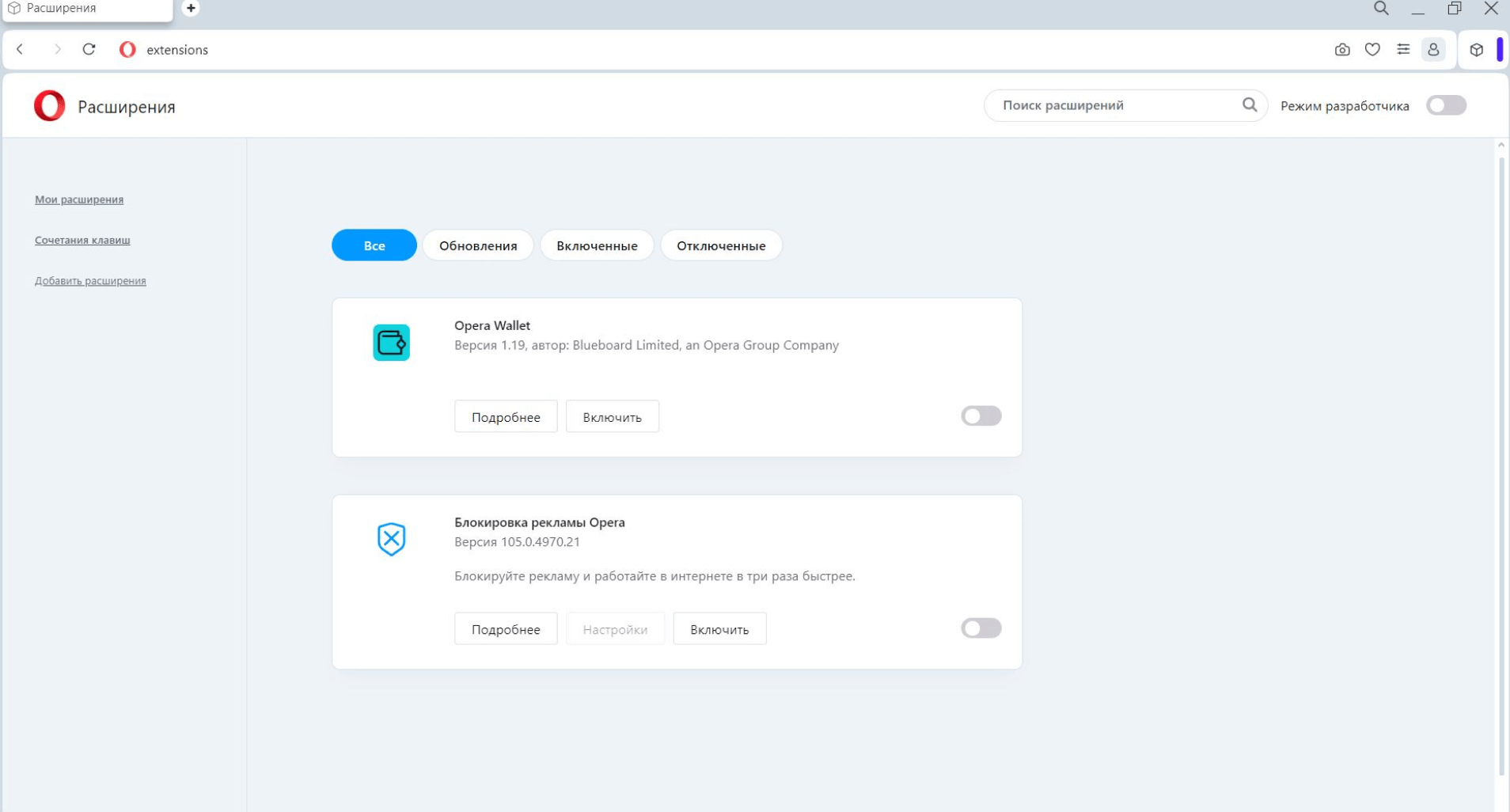The width and height of the screenshot is (1510, 812).
Task: Click the extensions cube icon in the toolbar
Action: coord(1477,50)
